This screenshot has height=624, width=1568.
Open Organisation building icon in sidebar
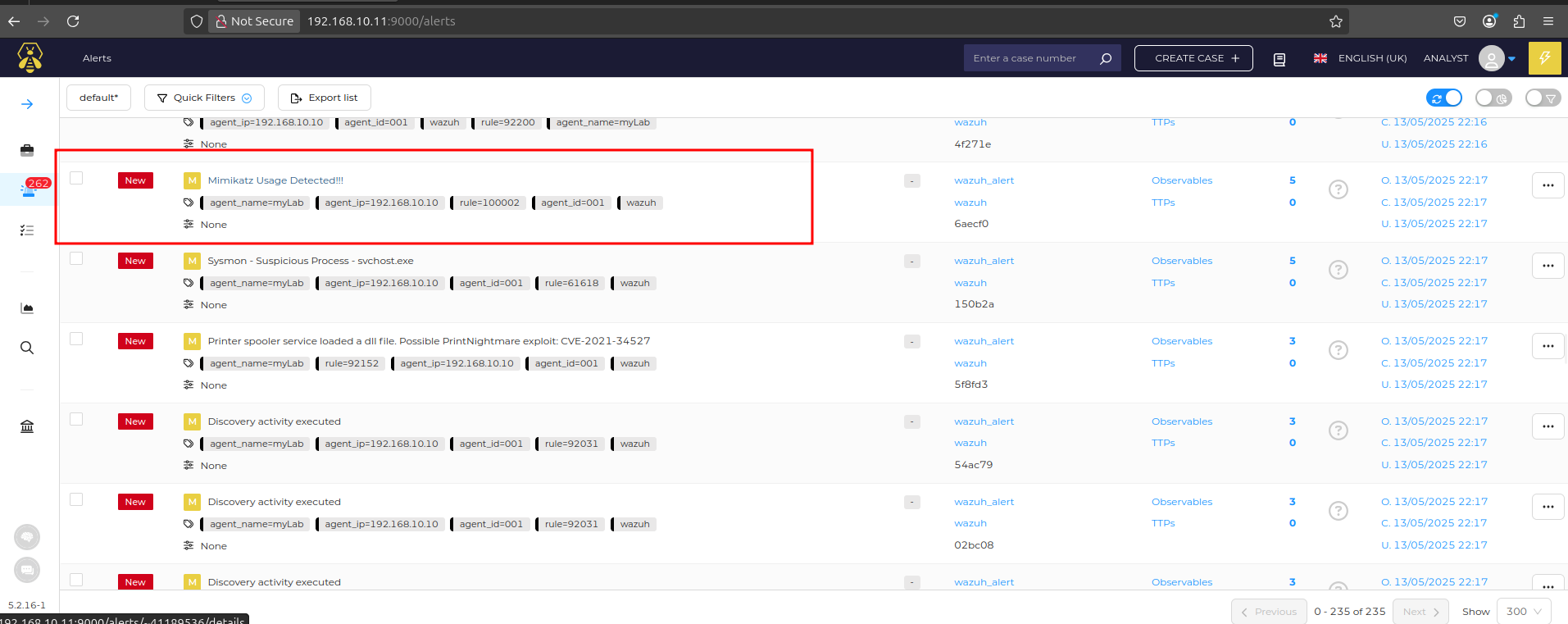pos(27,426)
